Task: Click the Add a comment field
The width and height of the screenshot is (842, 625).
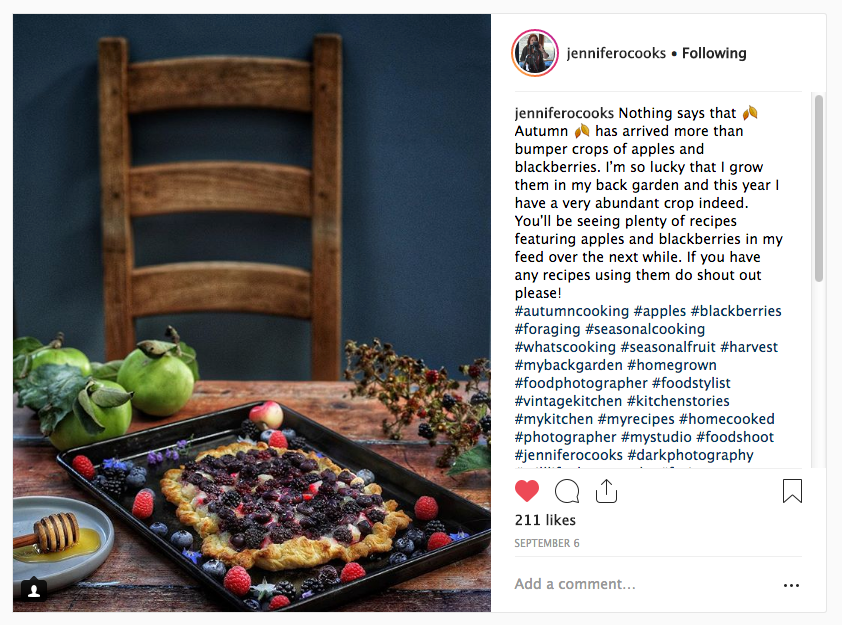Action: 644,584
